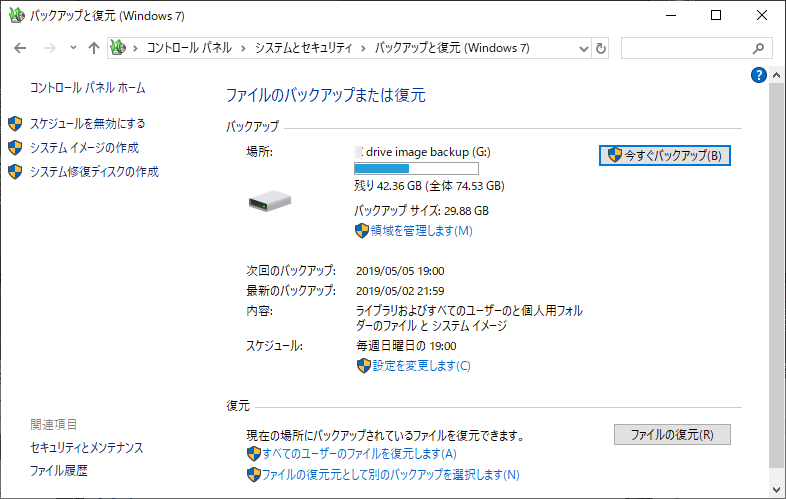Click the ファイルの復元(R) button
Image resolution: width=786 pixels, height=499 pixels.
coord(672,434)
